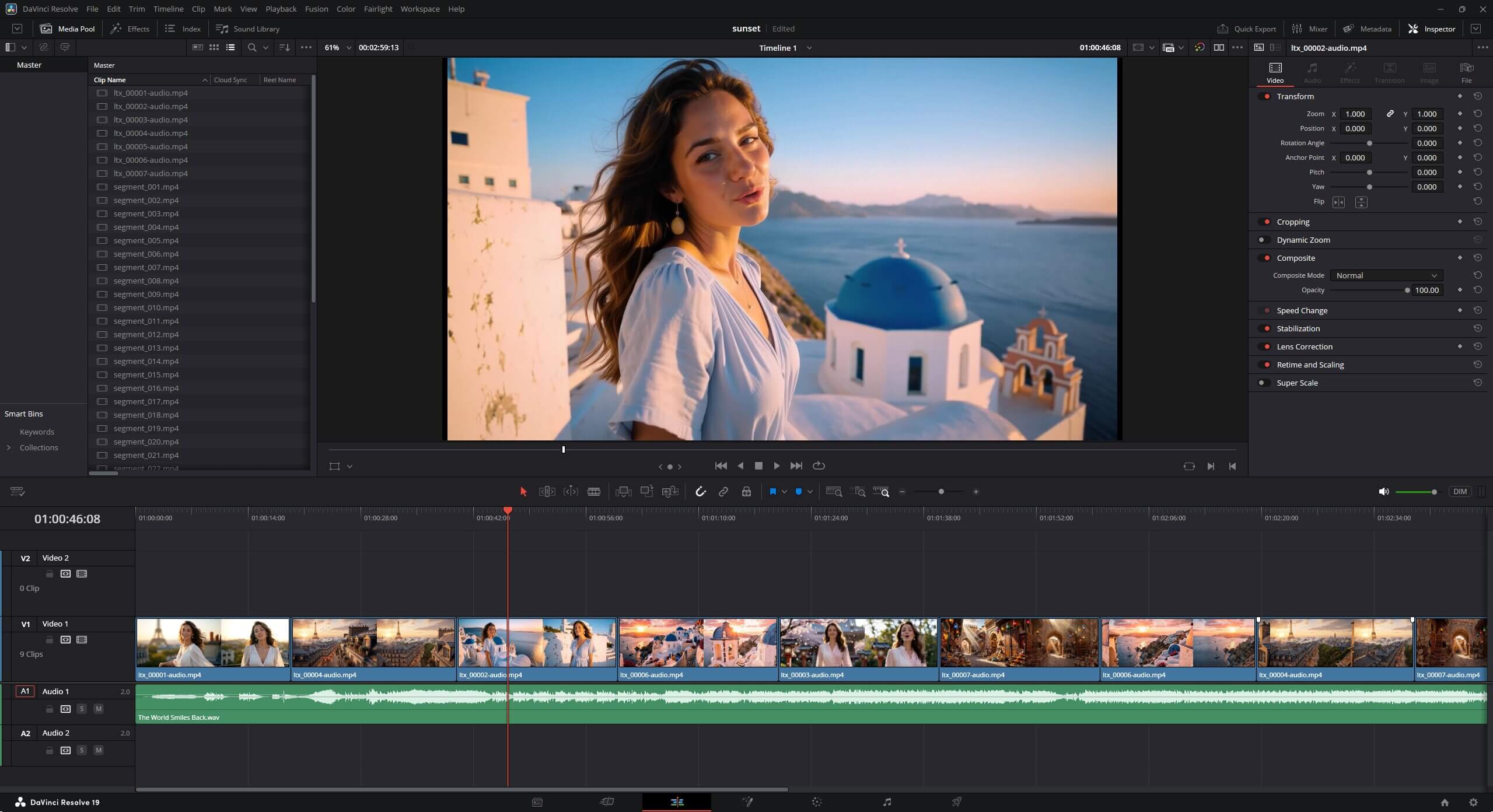Open the Fairlight page music-note icon
The height and width of the screenshot is (812, 1493).
[x=887, y=802]
